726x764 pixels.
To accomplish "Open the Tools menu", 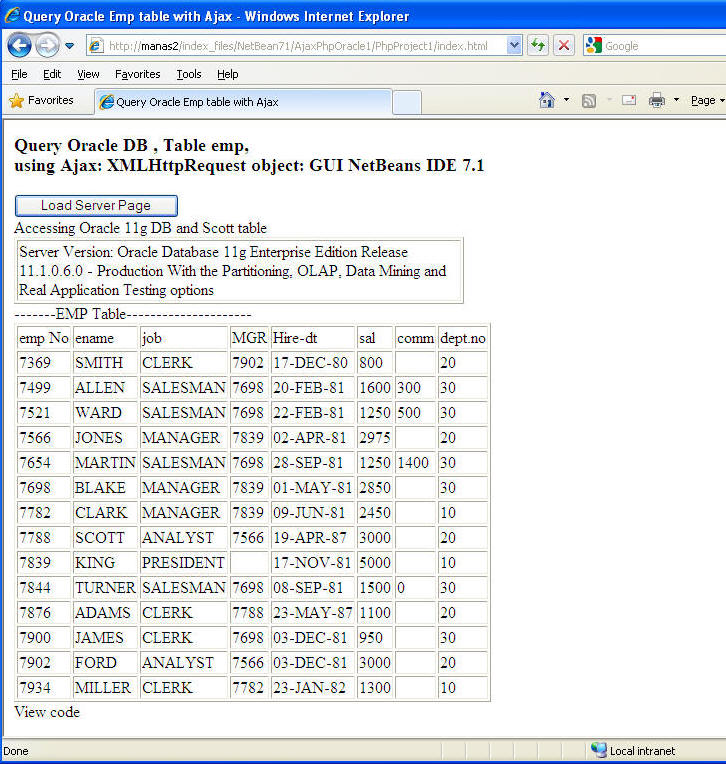I will pos(189,74).
